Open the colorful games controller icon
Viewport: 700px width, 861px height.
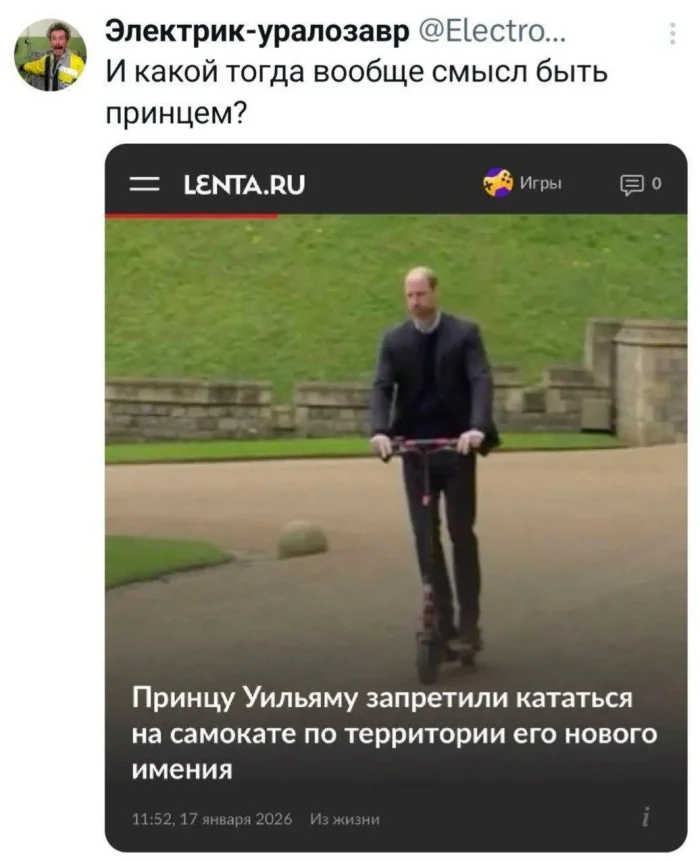point(498,183)
